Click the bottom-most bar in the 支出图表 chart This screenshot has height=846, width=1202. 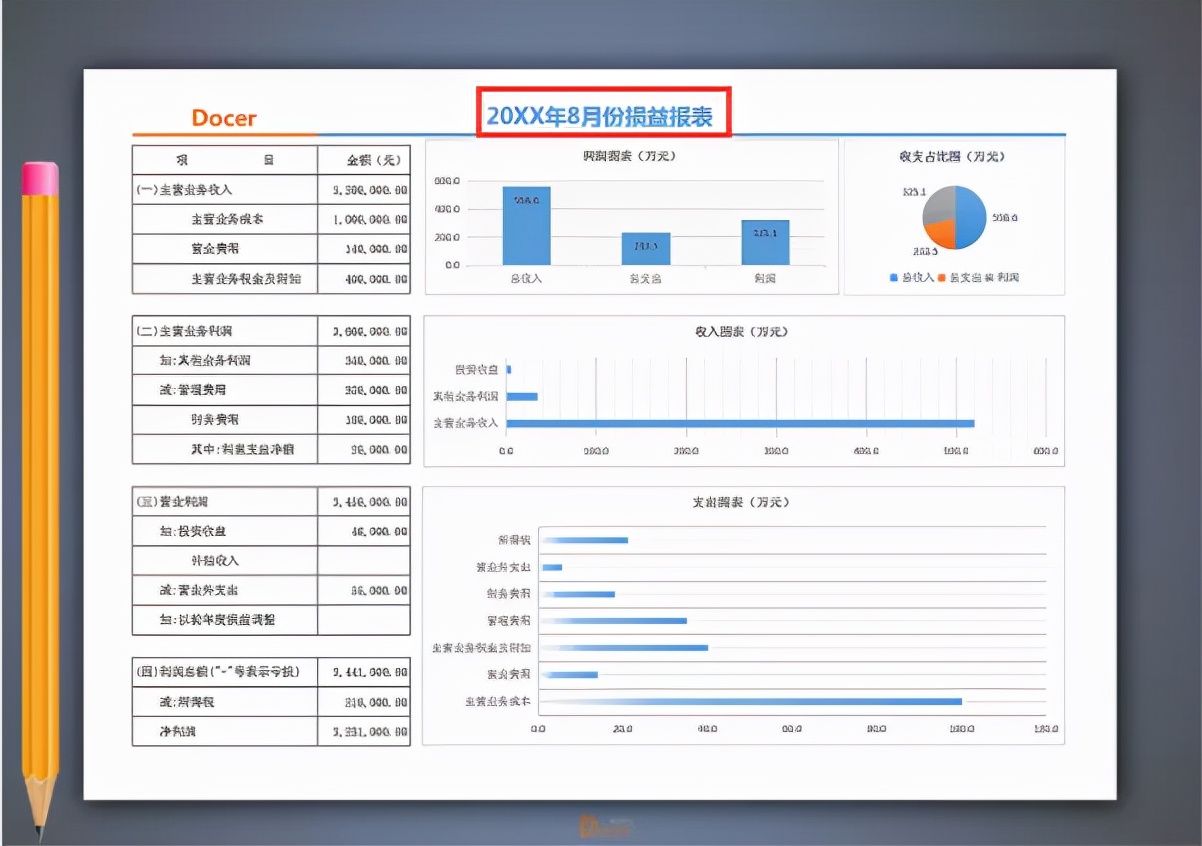[x=750, y=702]
